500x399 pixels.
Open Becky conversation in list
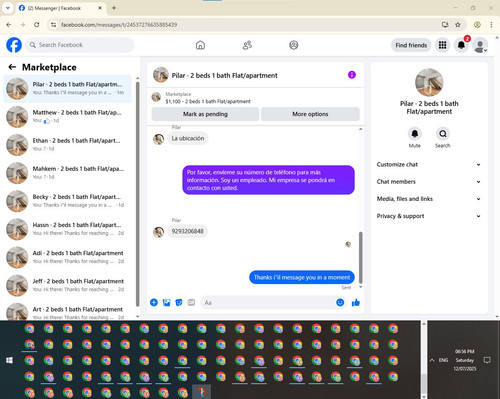click(x=68, y=201)
